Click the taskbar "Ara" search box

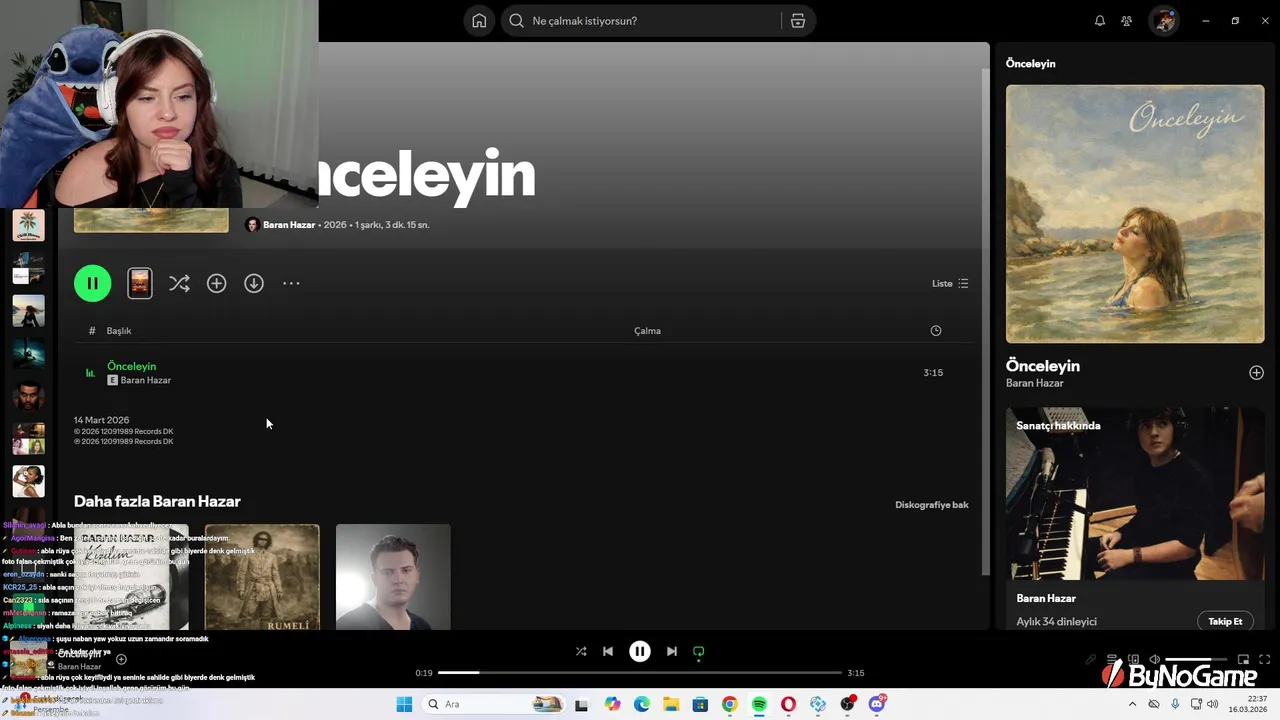pyautogui.click(x=493, y=704)
